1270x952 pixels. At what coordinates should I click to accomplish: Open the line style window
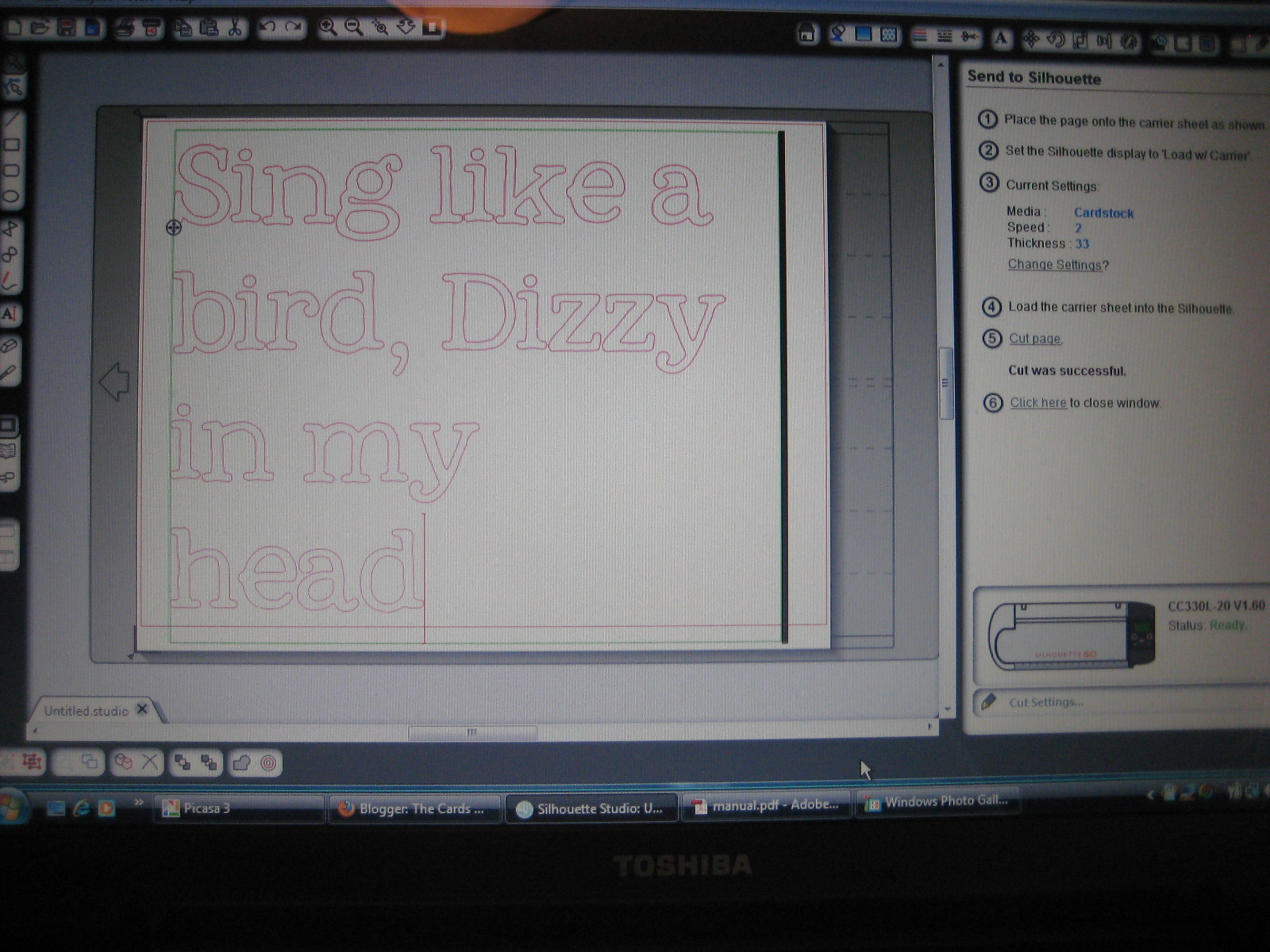[945, 36]
